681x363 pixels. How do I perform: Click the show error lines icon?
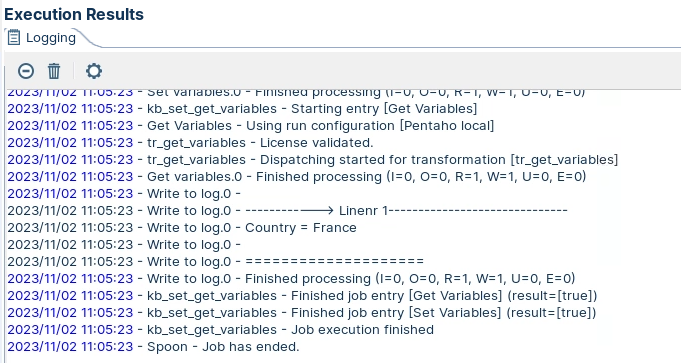(x=26, y=71)
